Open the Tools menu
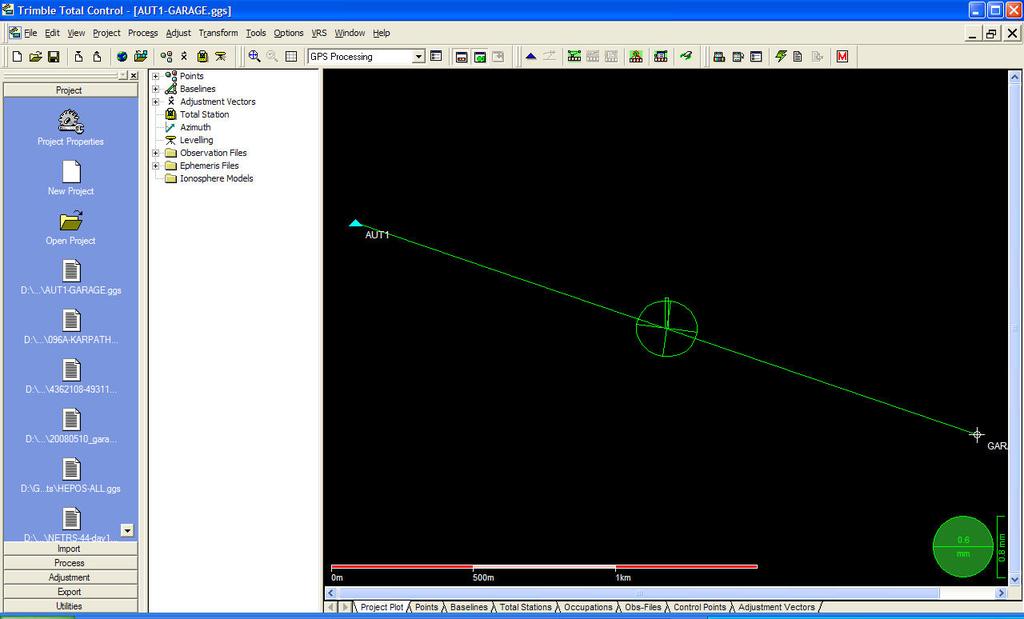 click(x=255, y=33)
